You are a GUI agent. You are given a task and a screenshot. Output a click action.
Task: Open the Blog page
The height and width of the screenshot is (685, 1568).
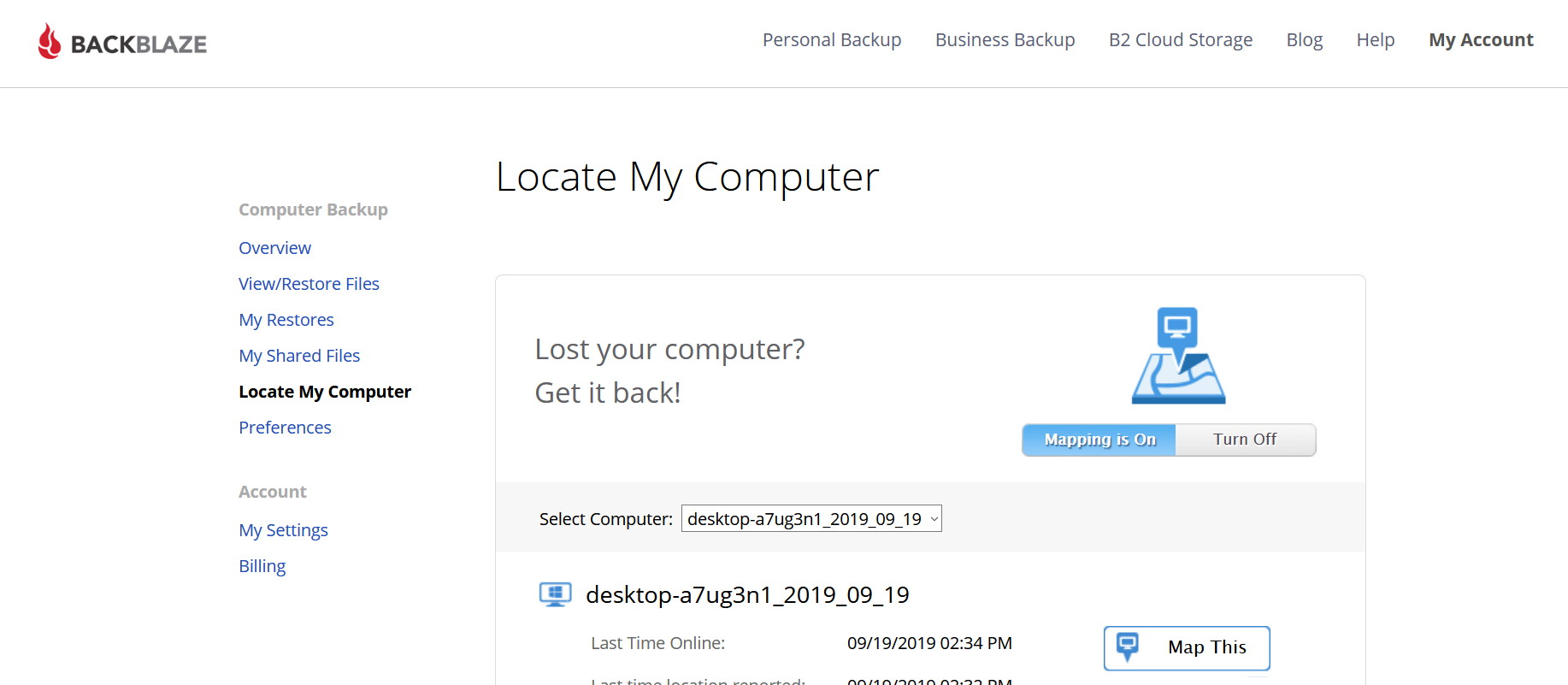click(1305, 40)
